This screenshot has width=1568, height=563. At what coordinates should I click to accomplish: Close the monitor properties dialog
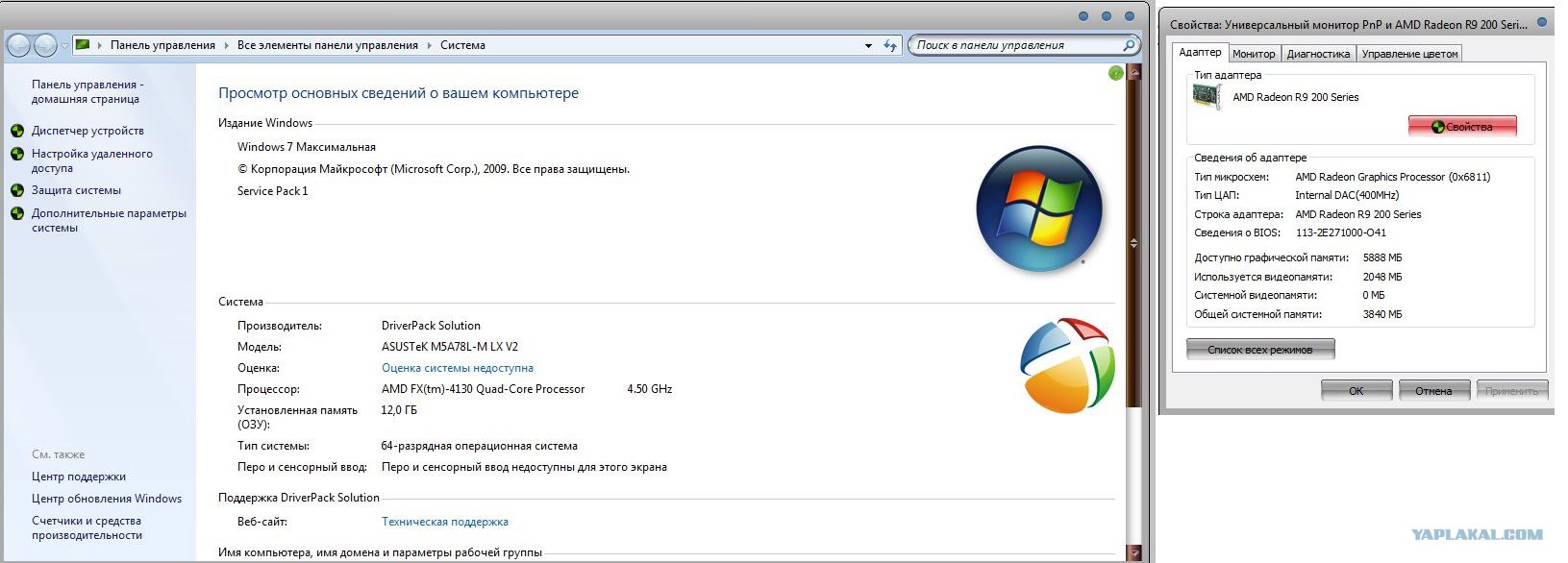tap(1542, 22)
